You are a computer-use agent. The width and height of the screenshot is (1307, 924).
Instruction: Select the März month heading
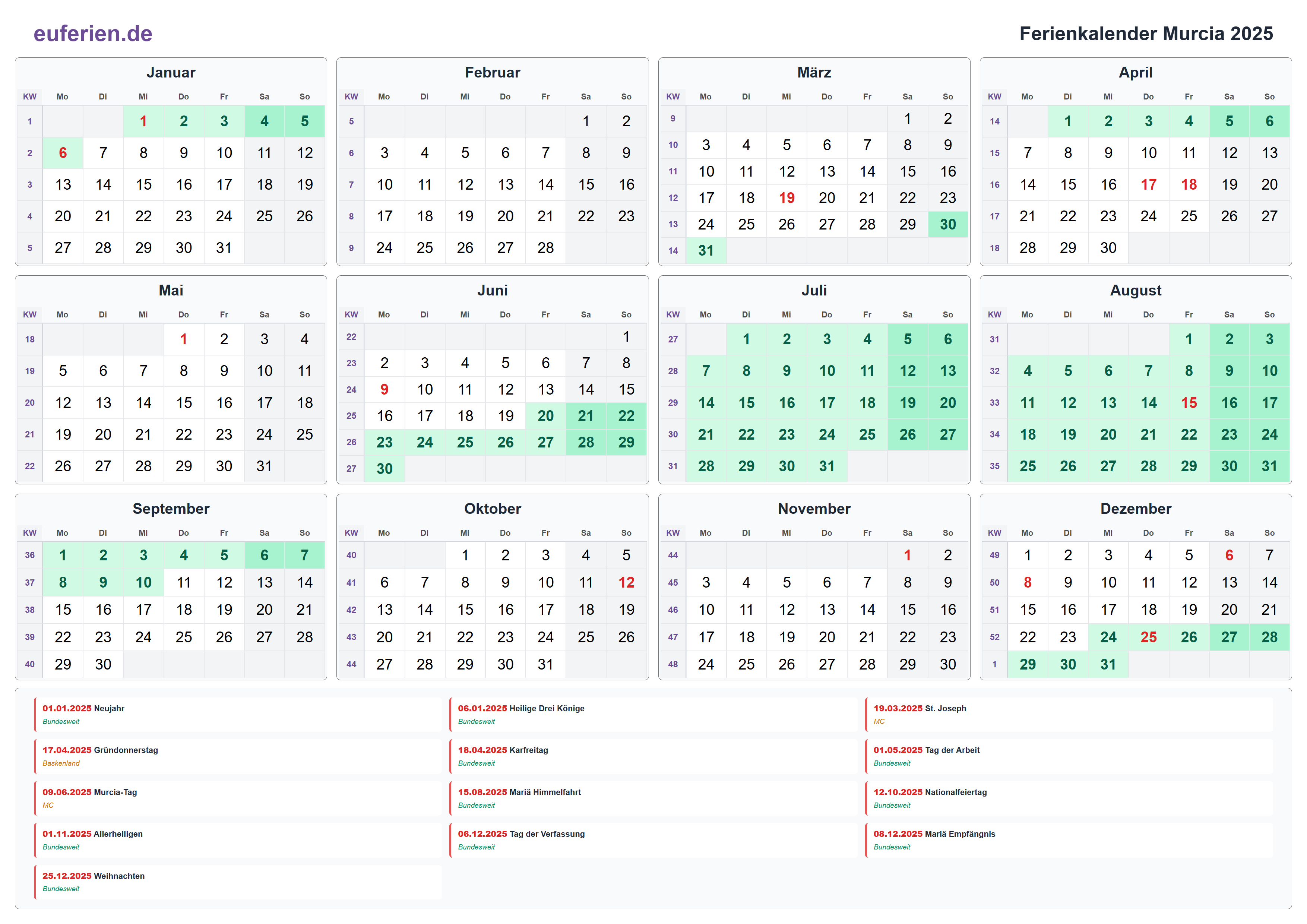tap(814, 72)
